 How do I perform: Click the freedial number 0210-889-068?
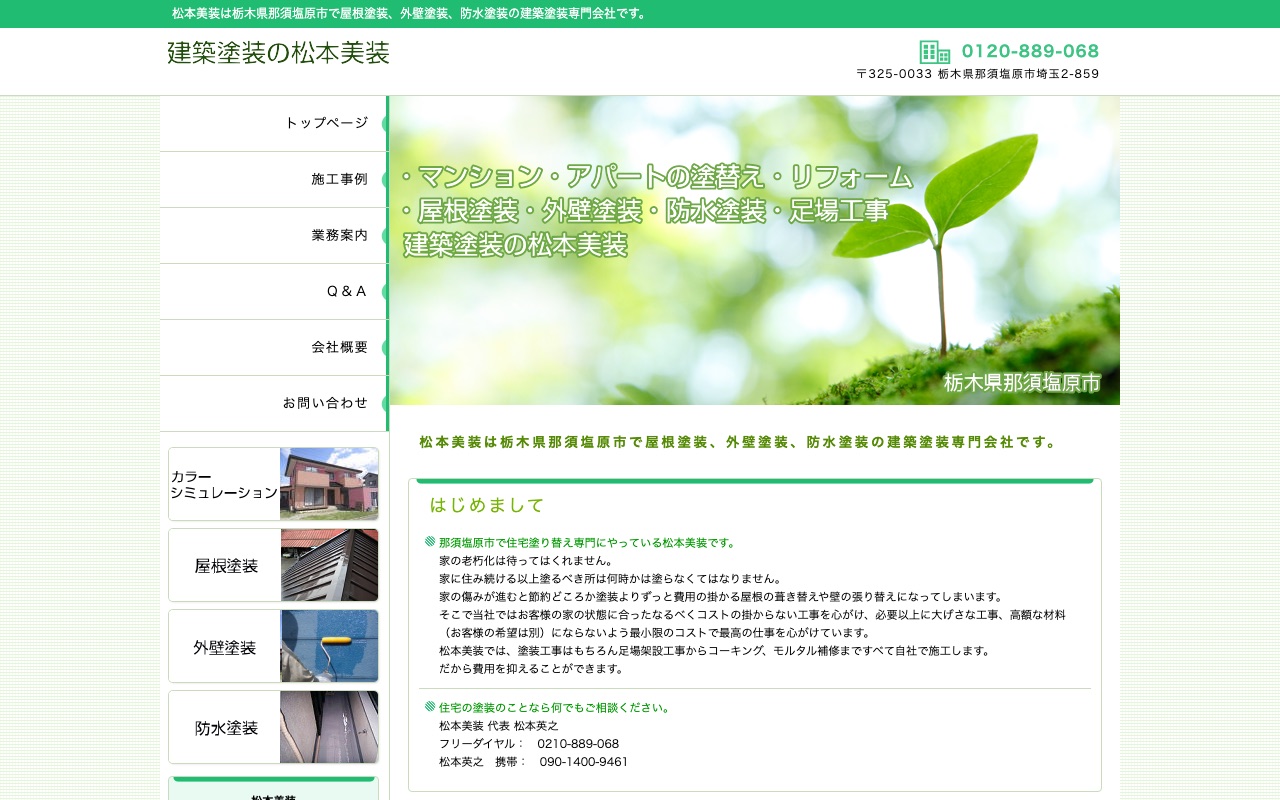click(578, 744)
